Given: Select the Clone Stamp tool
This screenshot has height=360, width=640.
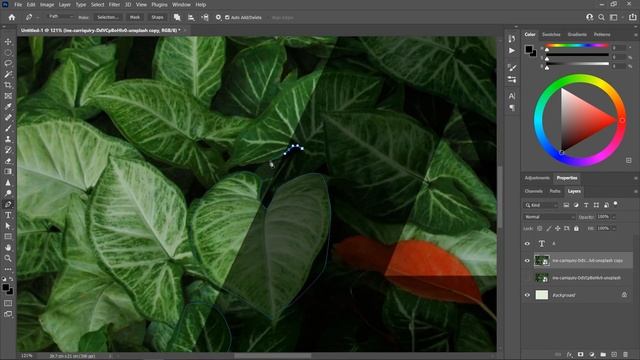Looking at the screenshot, I should pyautogui.click(x=8, y=139).
